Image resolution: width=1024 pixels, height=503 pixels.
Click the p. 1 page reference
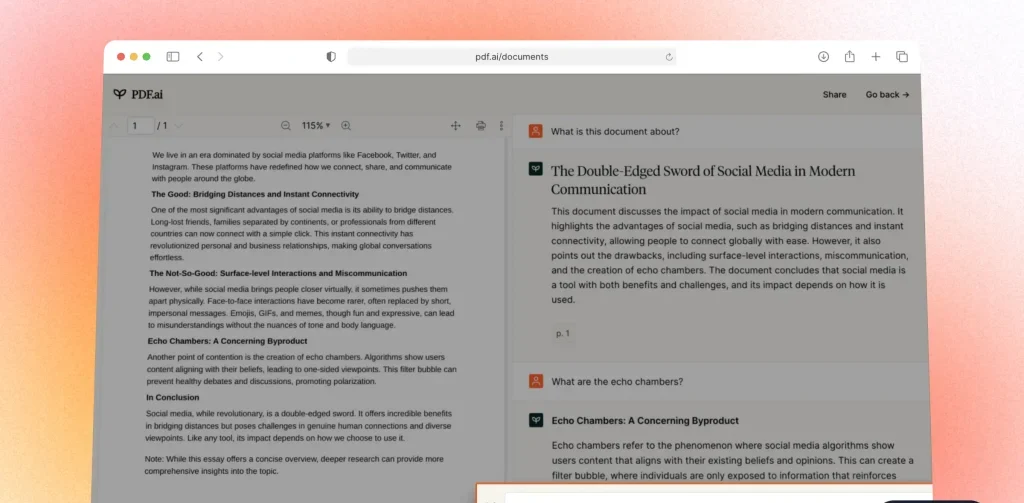[x=562, y=333]
